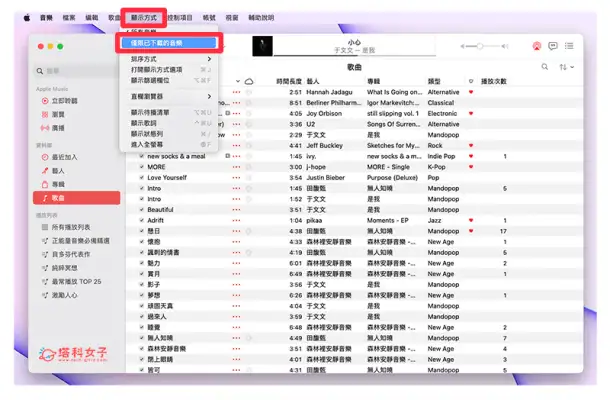This screenshot has width=610, height=400.
Task: Open more options for Love Yourself
Action: point(236,177)
